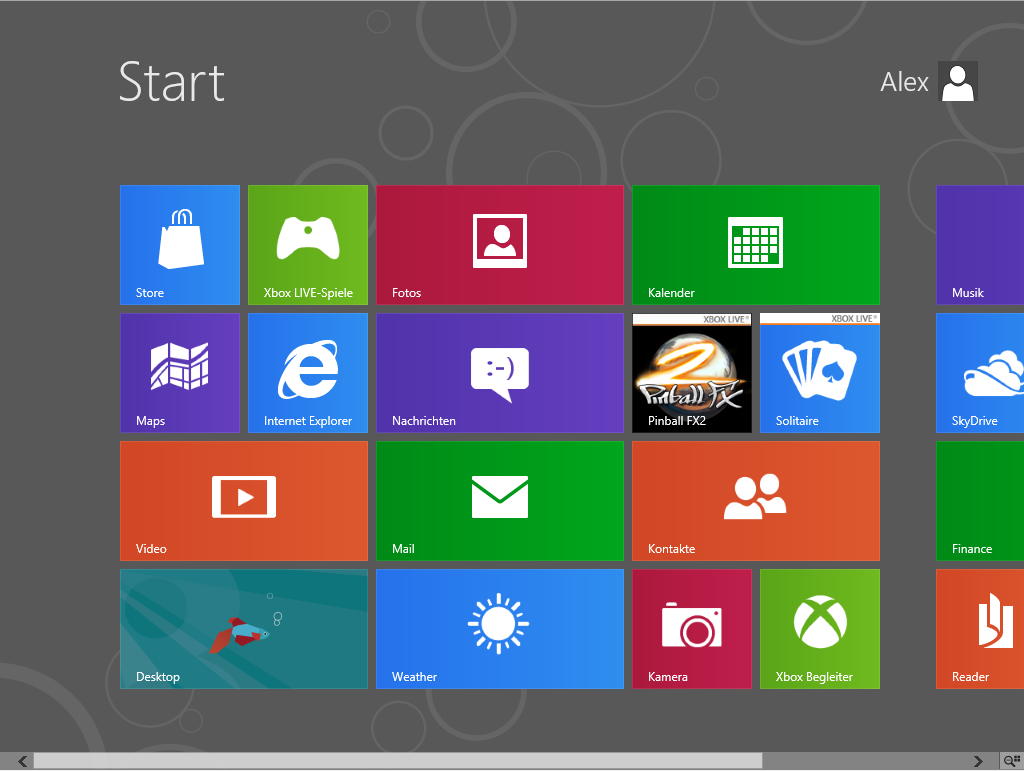Click the semantic zoom button in corner

pos(1012,761)
